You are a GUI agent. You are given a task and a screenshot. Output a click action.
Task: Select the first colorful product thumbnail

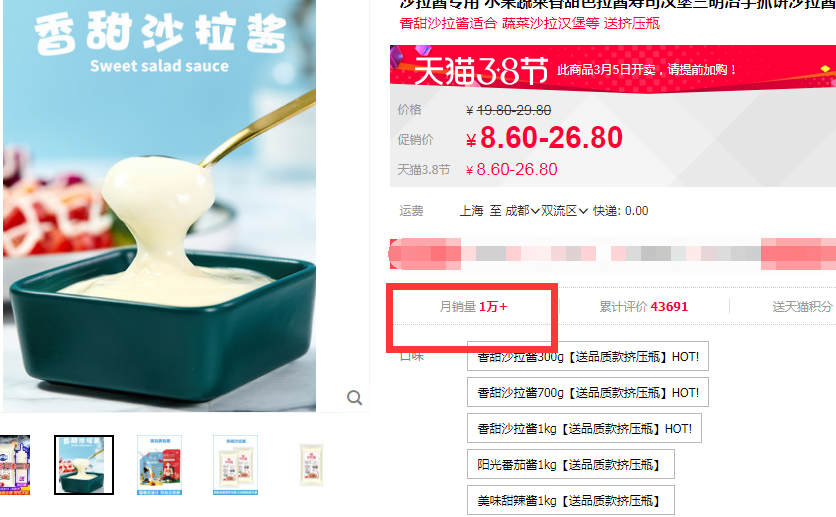click(15, 465)
